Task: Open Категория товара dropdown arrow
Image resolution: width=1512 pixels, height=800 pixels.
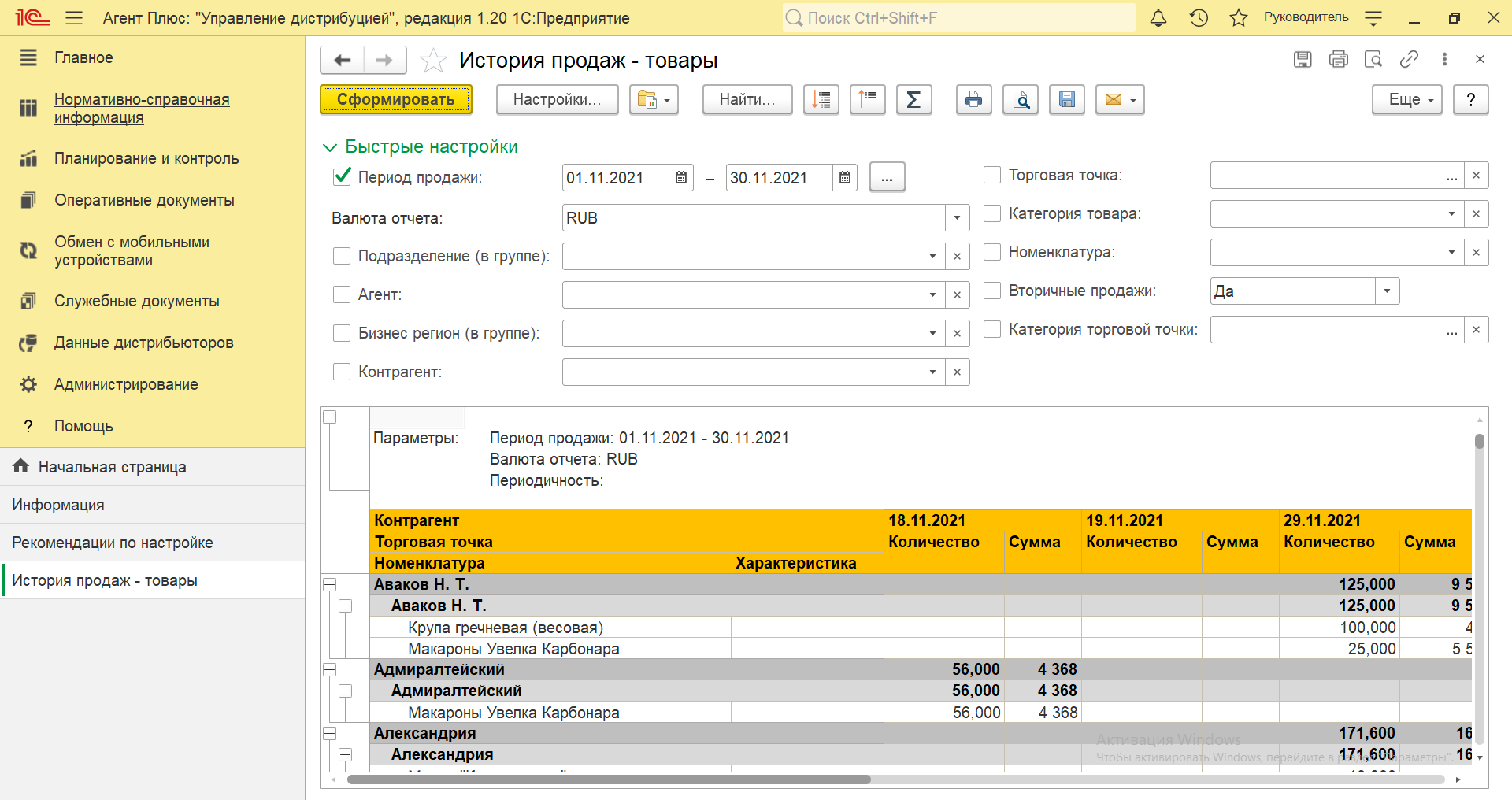Action: [1451, 213]
